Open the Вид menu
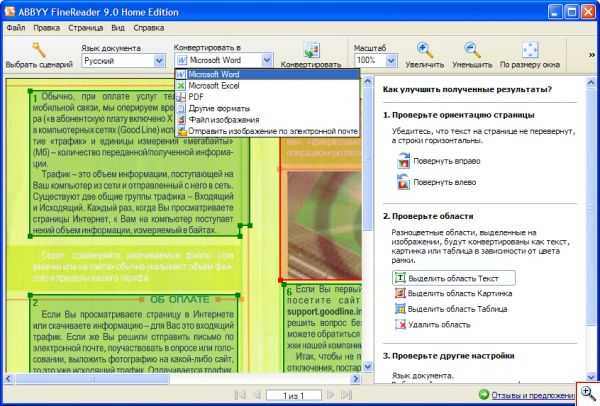 click(x=118, y=28)
